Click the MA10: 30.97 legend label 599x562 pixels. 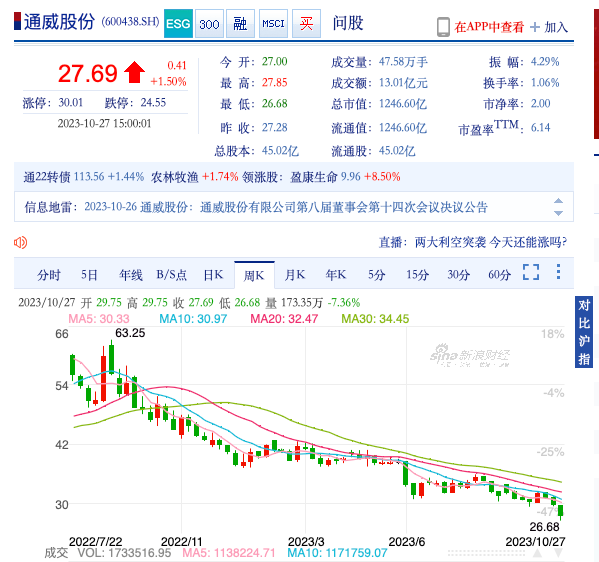(x=193, y=319)
